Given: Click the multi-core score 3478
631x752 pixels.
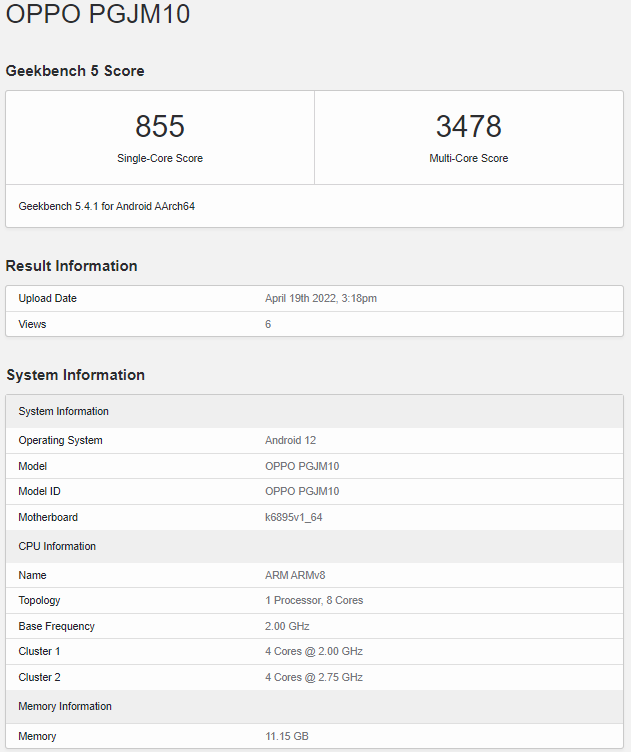Looking at the screenshot, I should point(468,126).
